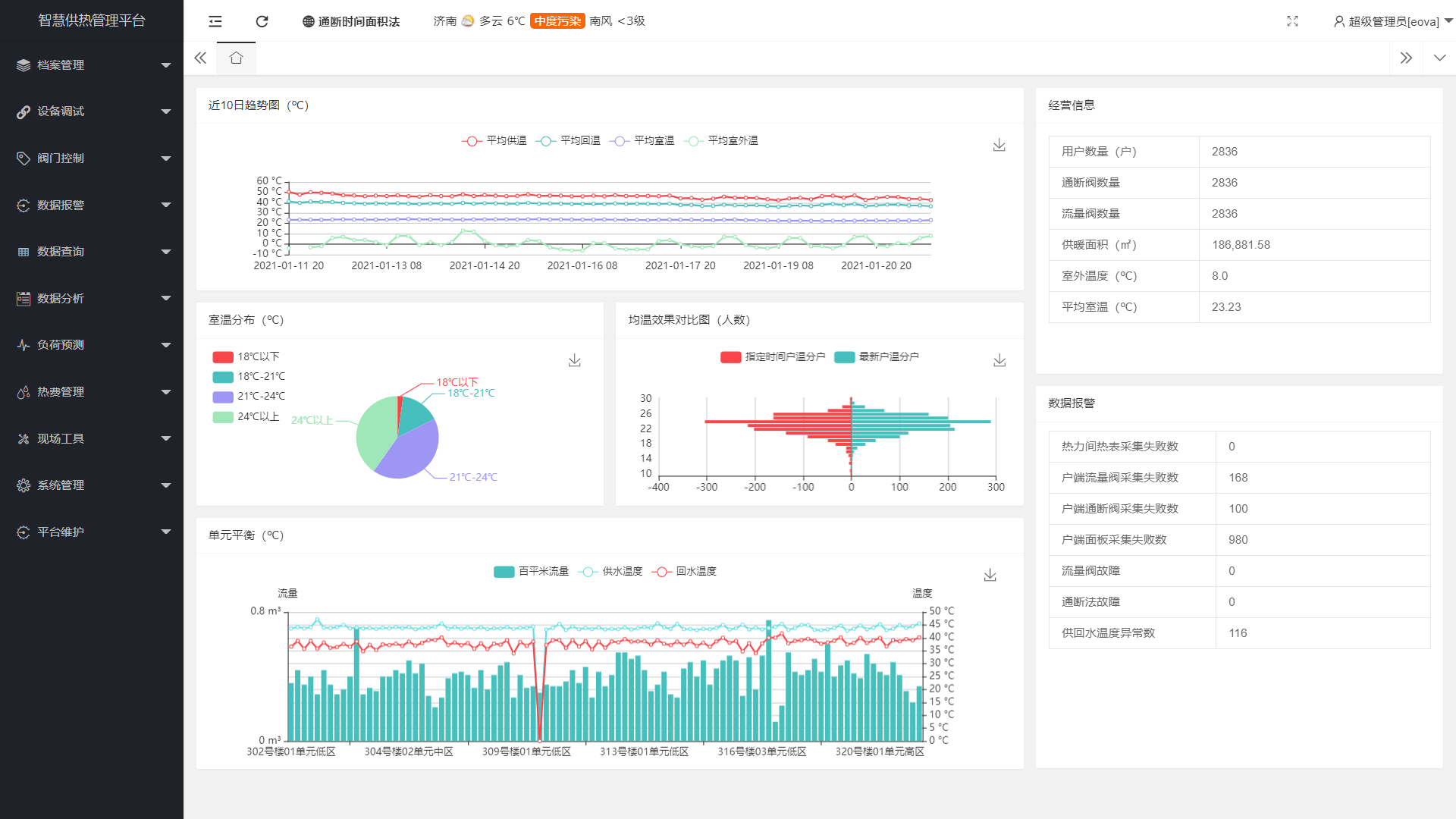
Task: Switch to the home tab
Action: point(236,58)
